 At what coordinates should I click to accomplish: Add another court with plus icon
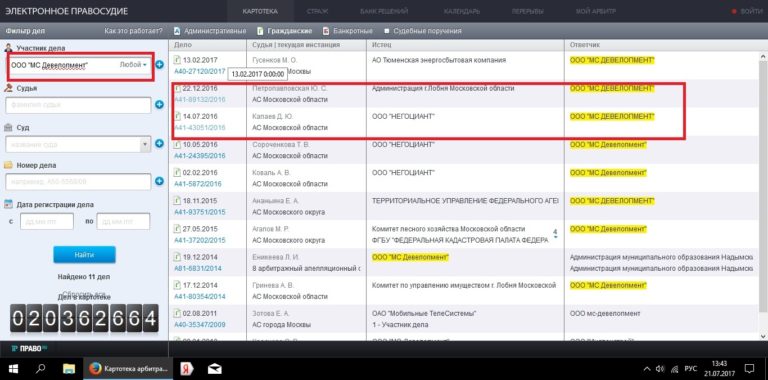[x=159, y=143]
